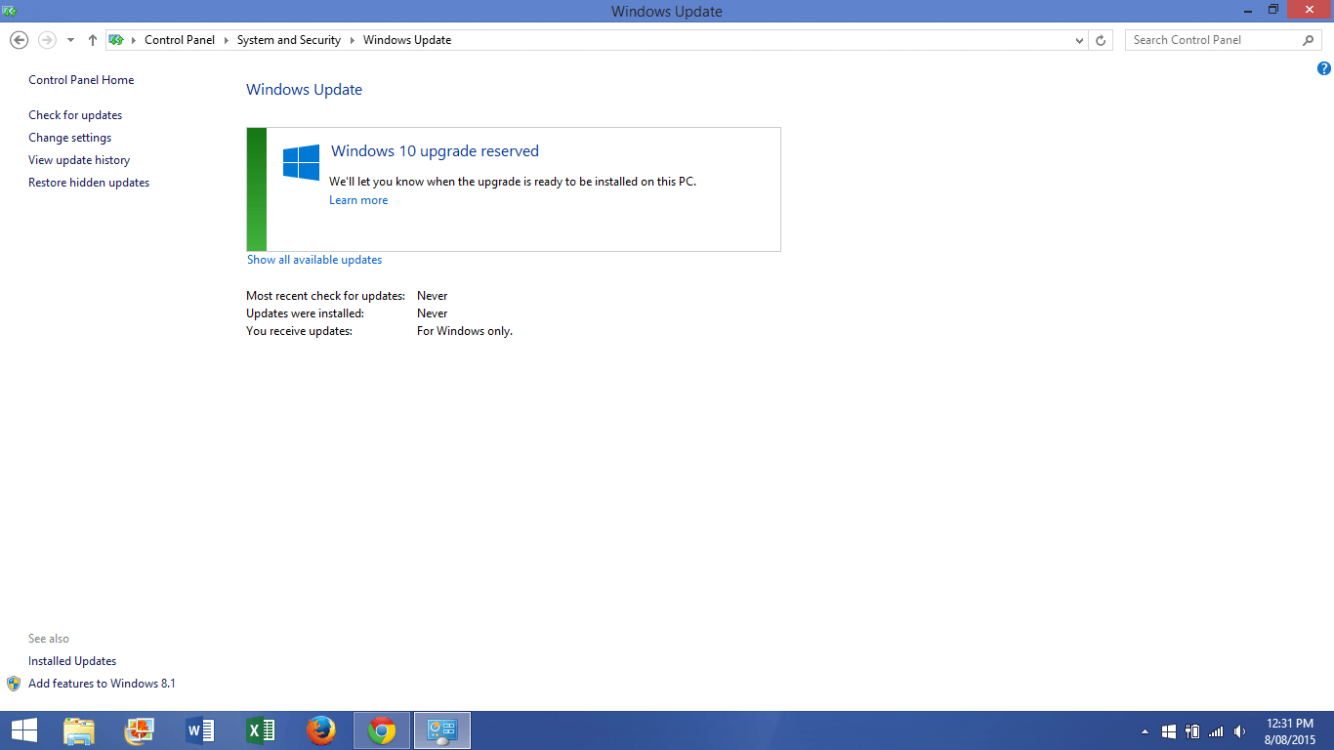Image resolution: width=1334 pixels, height=750 pixels.
Task: Open View update history
Action: [79, 160]
